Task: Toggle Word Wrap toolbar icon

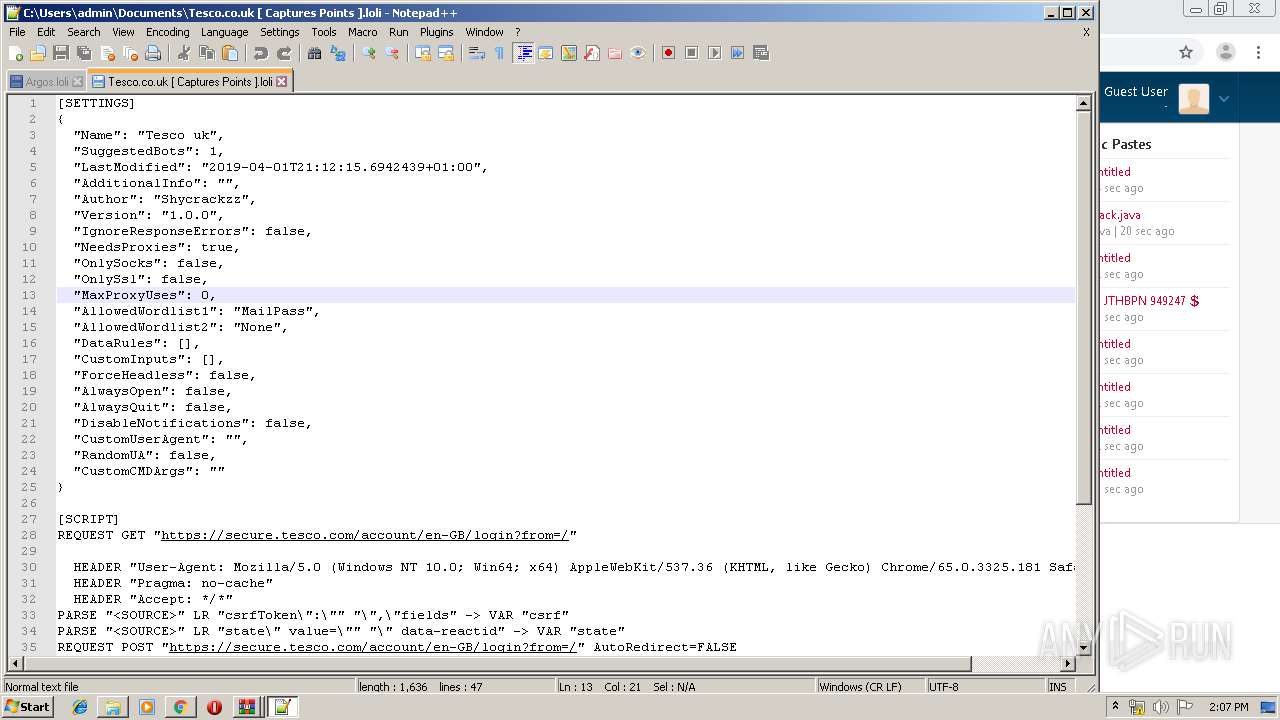Action: [477, 53]
